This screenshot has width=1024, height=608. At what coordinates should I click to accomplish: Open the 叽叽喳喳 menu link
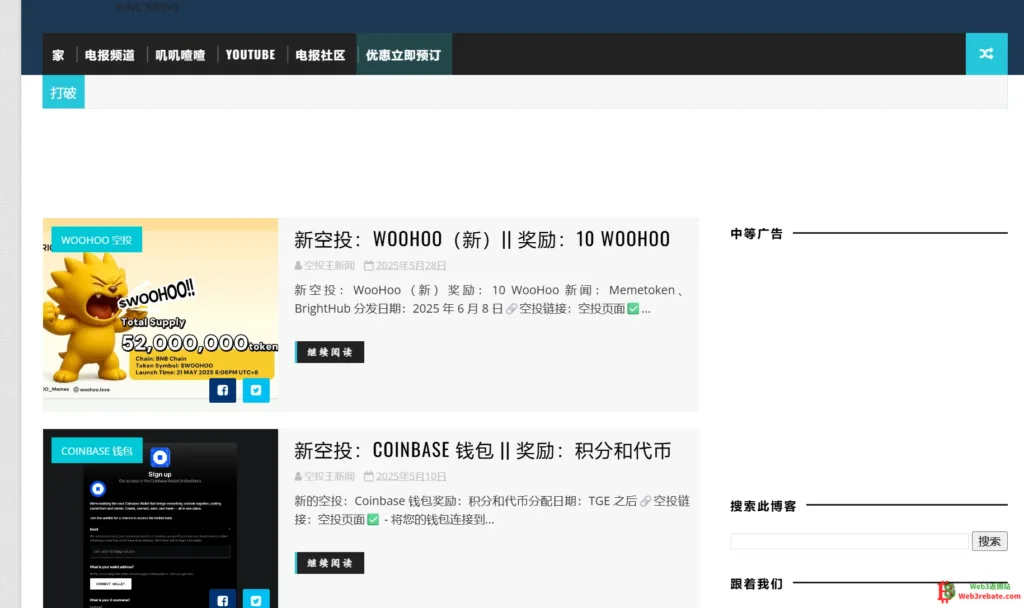pyautogui.click(x=180, y=55)
